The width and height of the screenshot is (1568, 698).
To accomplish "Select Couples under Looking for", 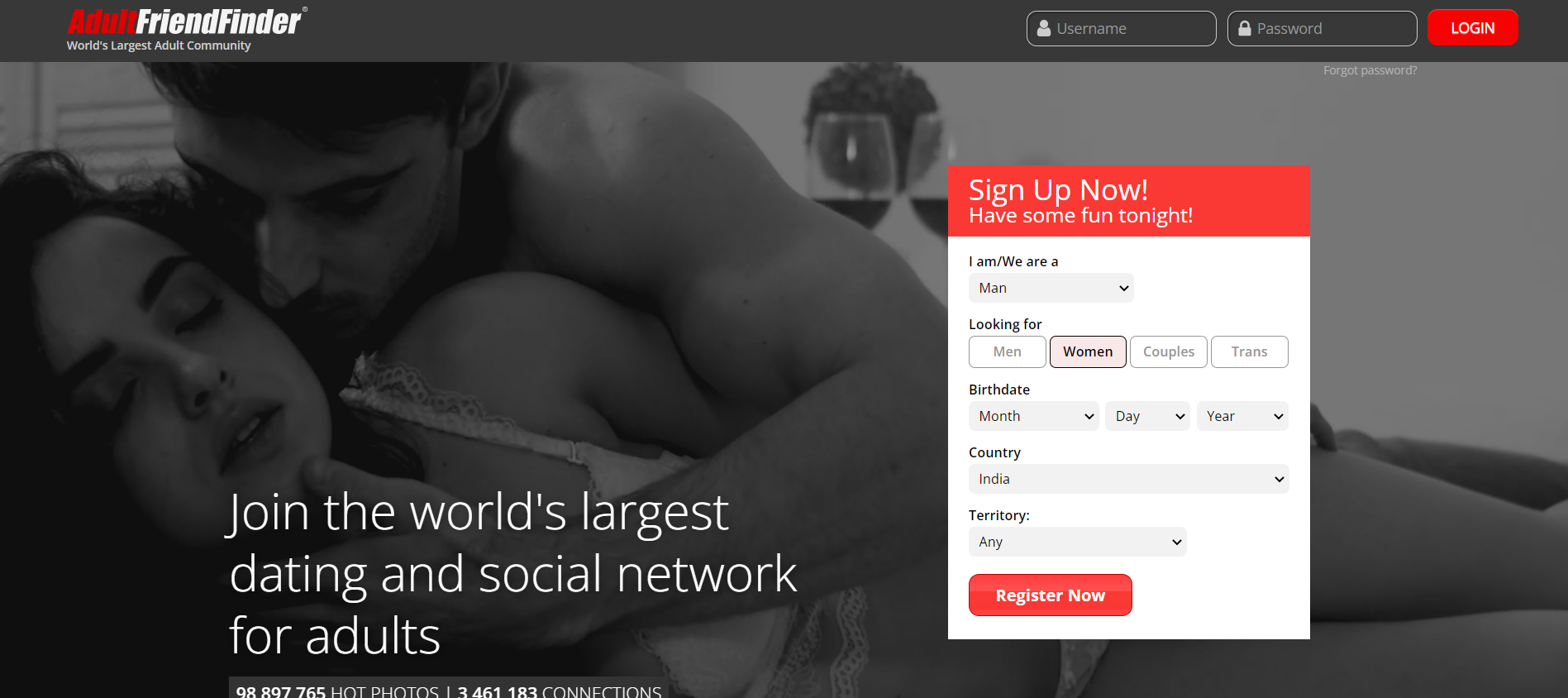I will pyautogui.click(x=1168, y=351).
